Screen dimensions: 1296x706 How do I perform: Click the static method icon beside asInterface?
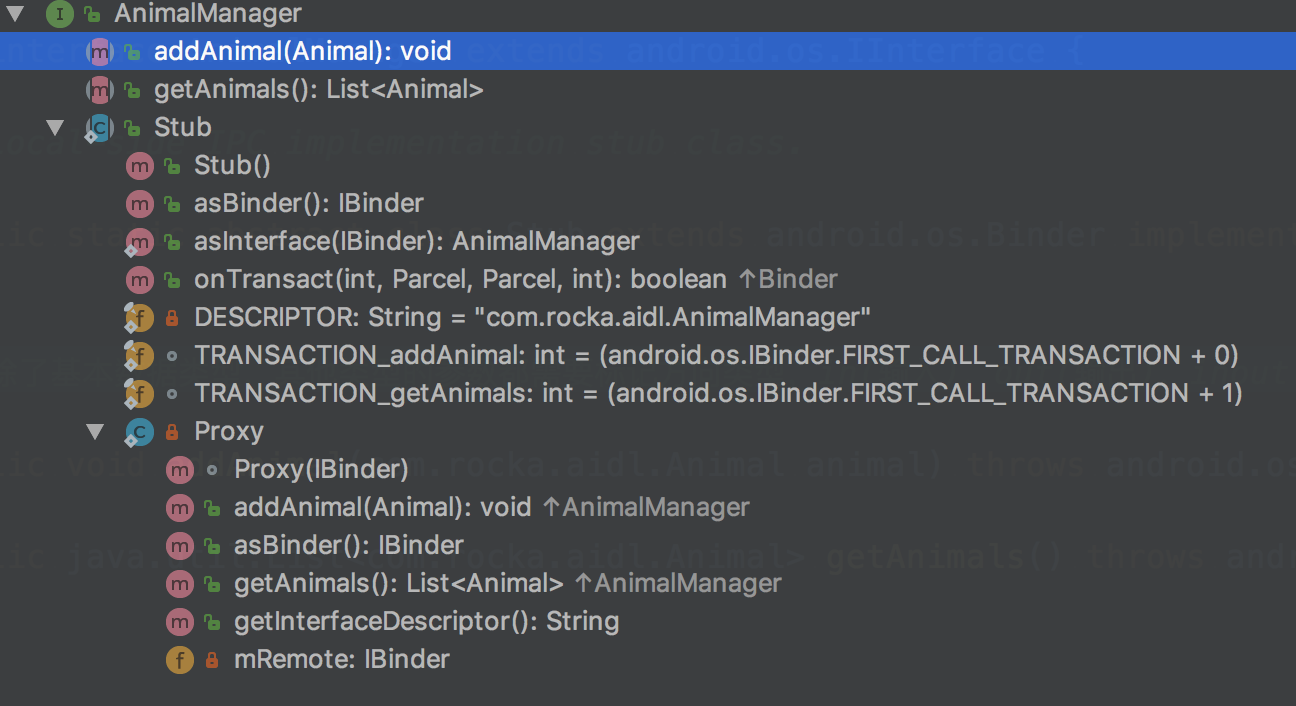pyautogui.click(x=139, y=242)
